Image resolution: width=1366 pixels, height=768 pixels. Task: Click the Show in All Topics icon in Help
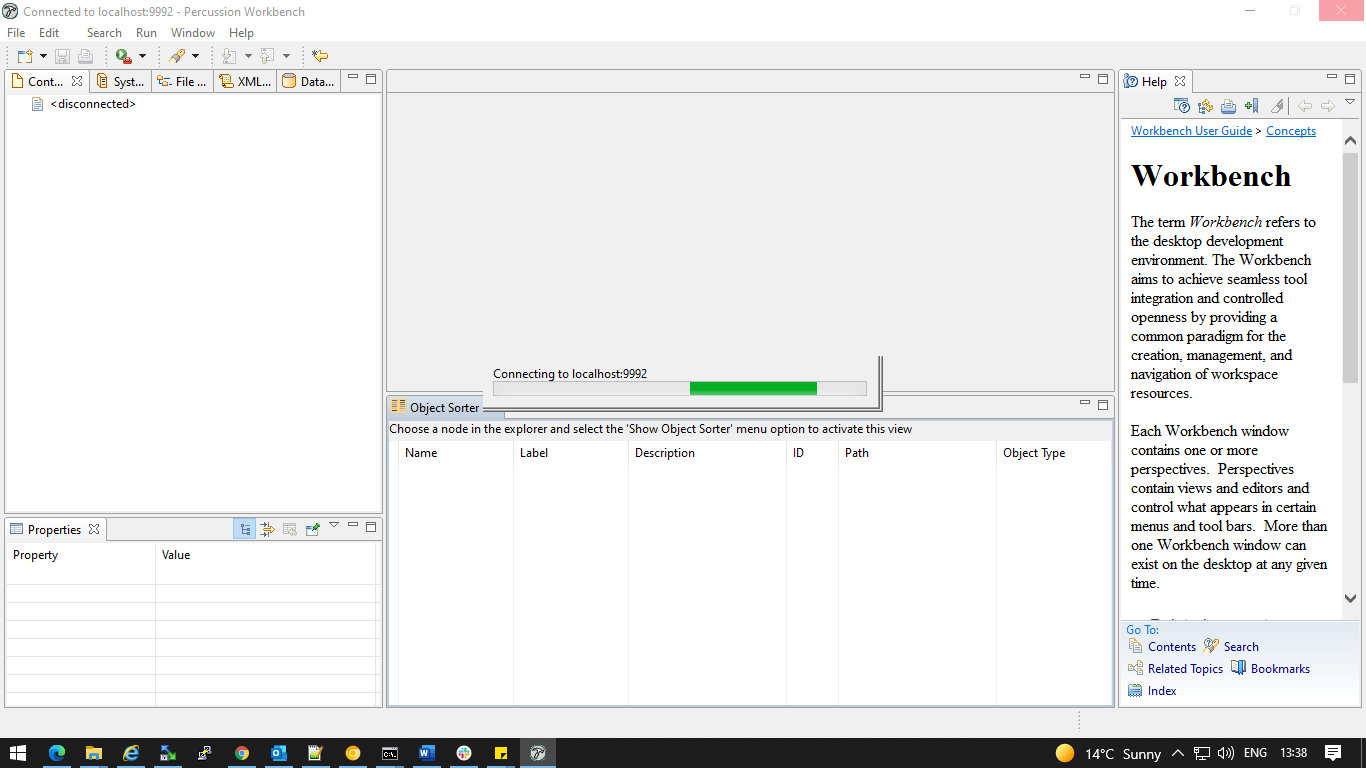1181,106
